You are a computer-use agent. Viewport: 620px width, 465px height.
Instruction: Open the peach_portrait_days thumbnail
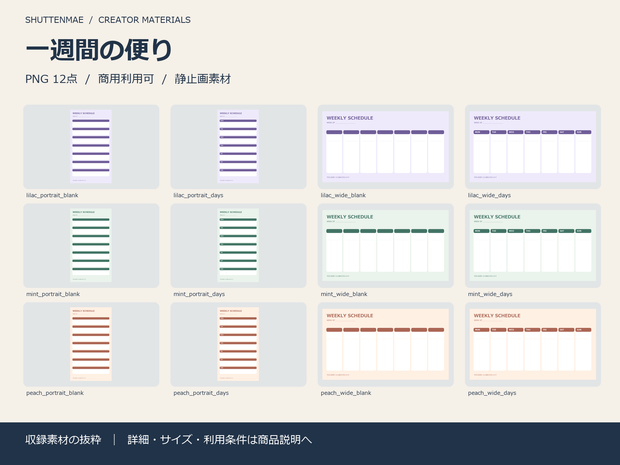238,344
